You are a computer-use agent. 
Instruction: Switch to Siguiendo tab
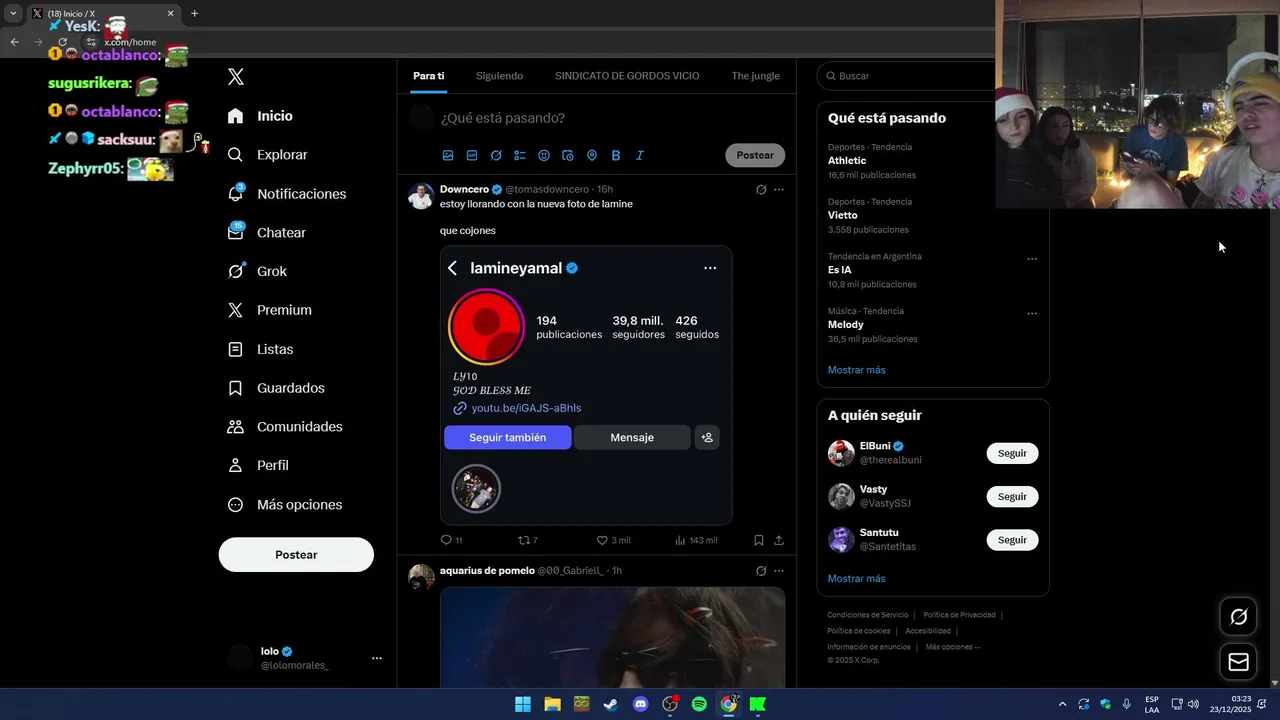coord(499,76)
